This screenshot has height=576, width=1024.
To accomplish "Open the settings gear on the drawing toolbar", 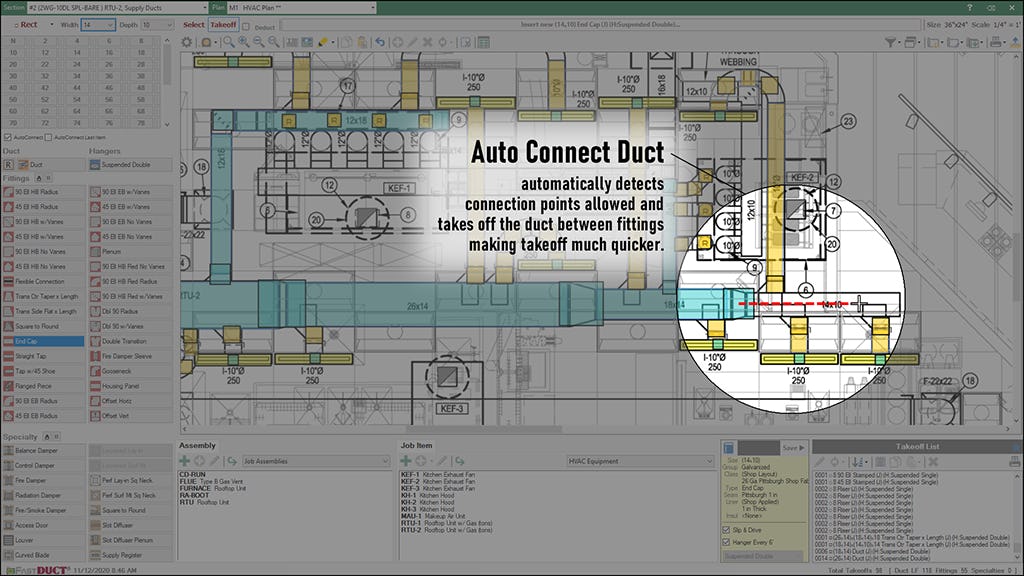I will [x=188, y=42].
